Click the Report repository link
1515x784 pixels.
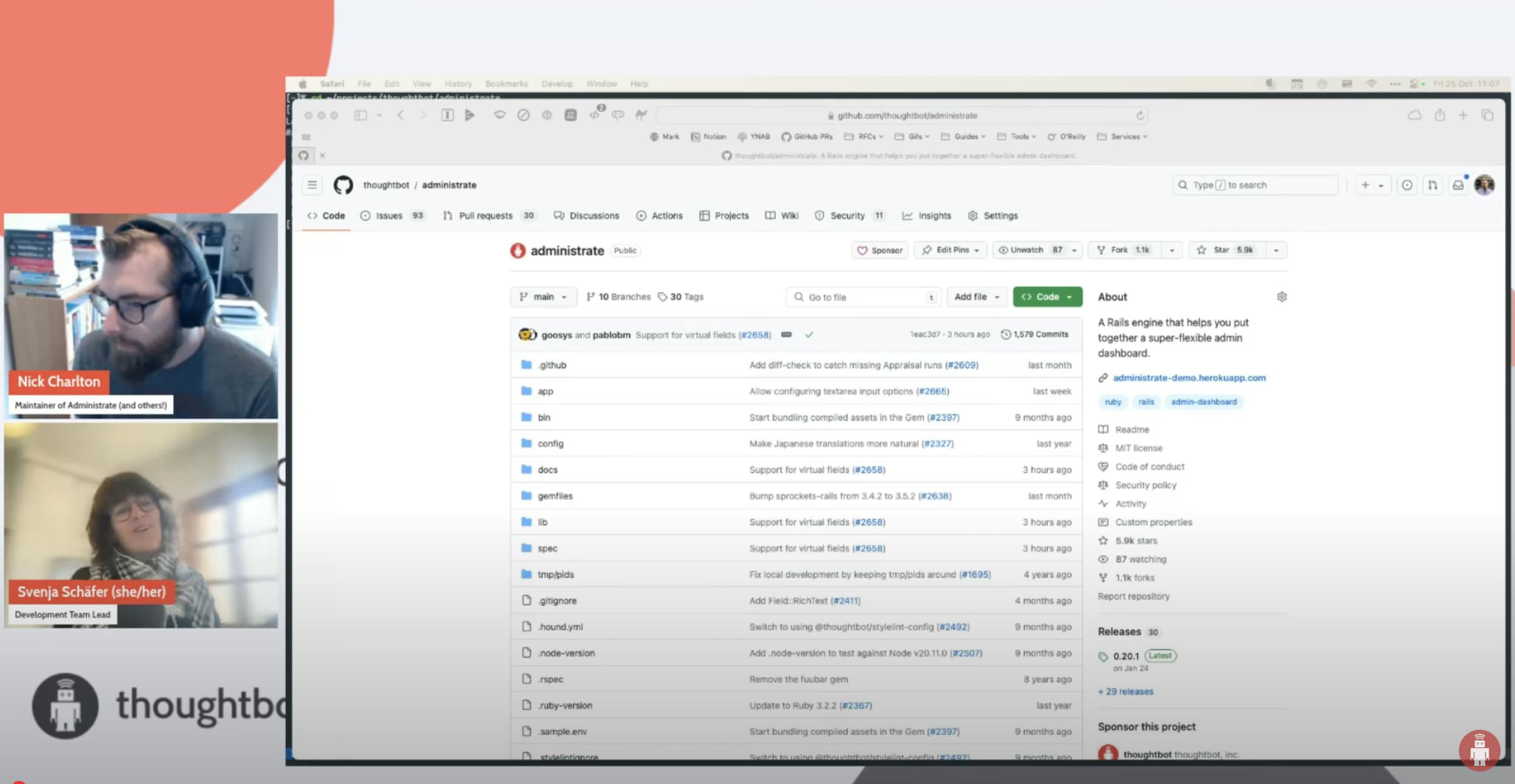coord(1133,596)
